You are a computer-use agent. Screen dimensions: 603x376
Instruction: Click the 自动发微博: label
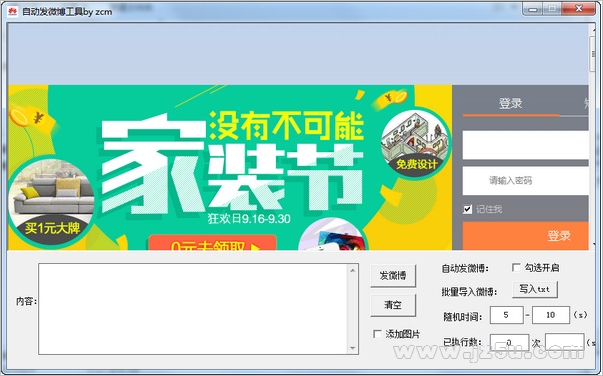coord(465,268)
